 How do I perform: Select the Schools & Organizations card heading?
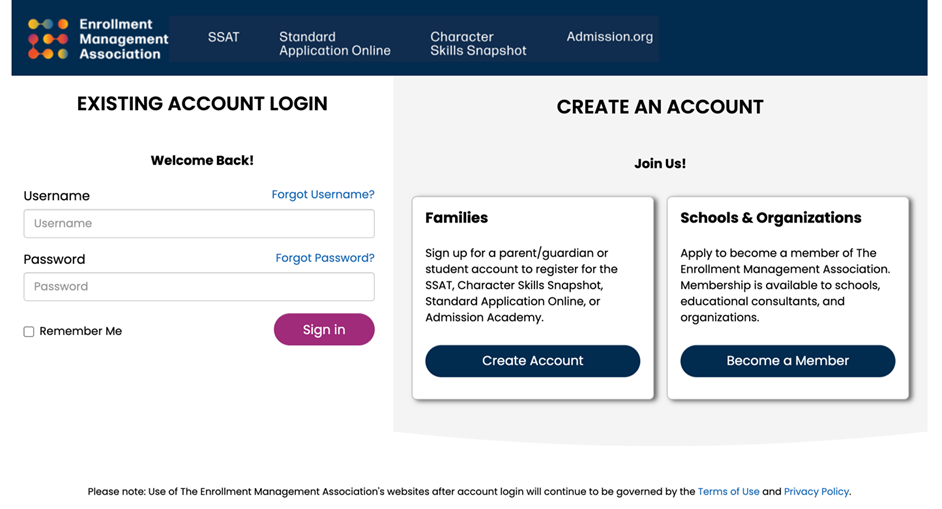pyautogui.click(x=770, y=218)
